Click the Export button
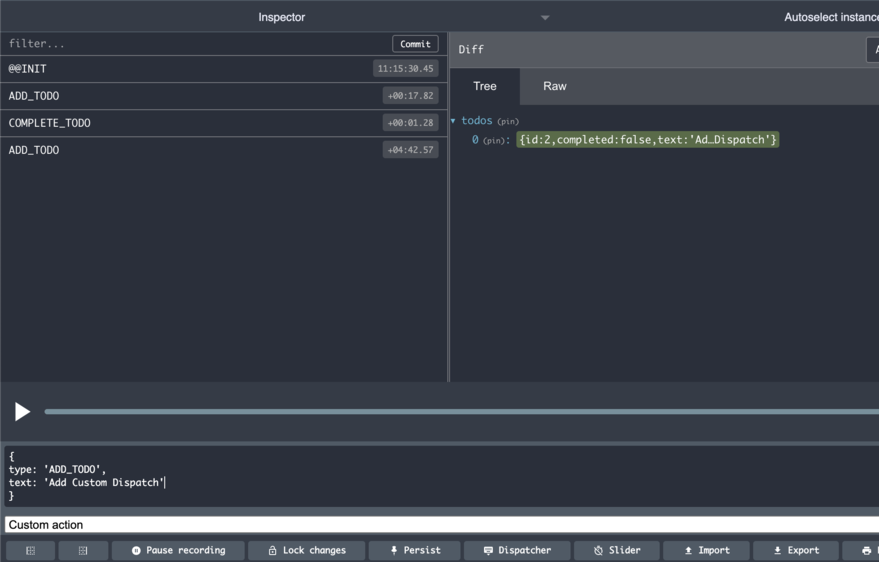The width and height of the screenshot is (879, 562). [x=796, y=551]
